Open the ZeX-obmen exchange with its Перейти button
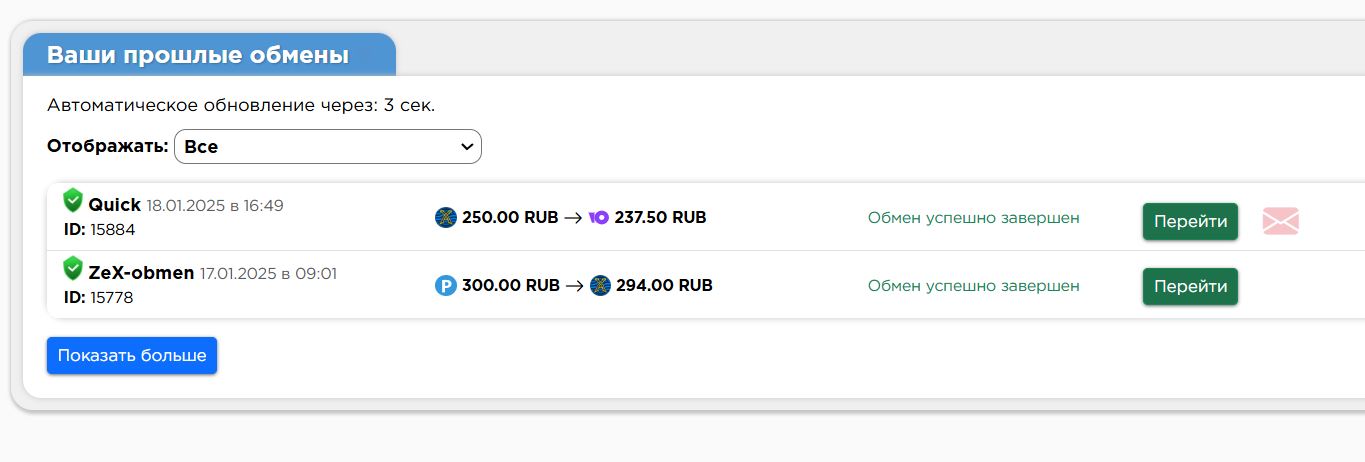This screenshot has width=1365, height=462. point(1190,286)
